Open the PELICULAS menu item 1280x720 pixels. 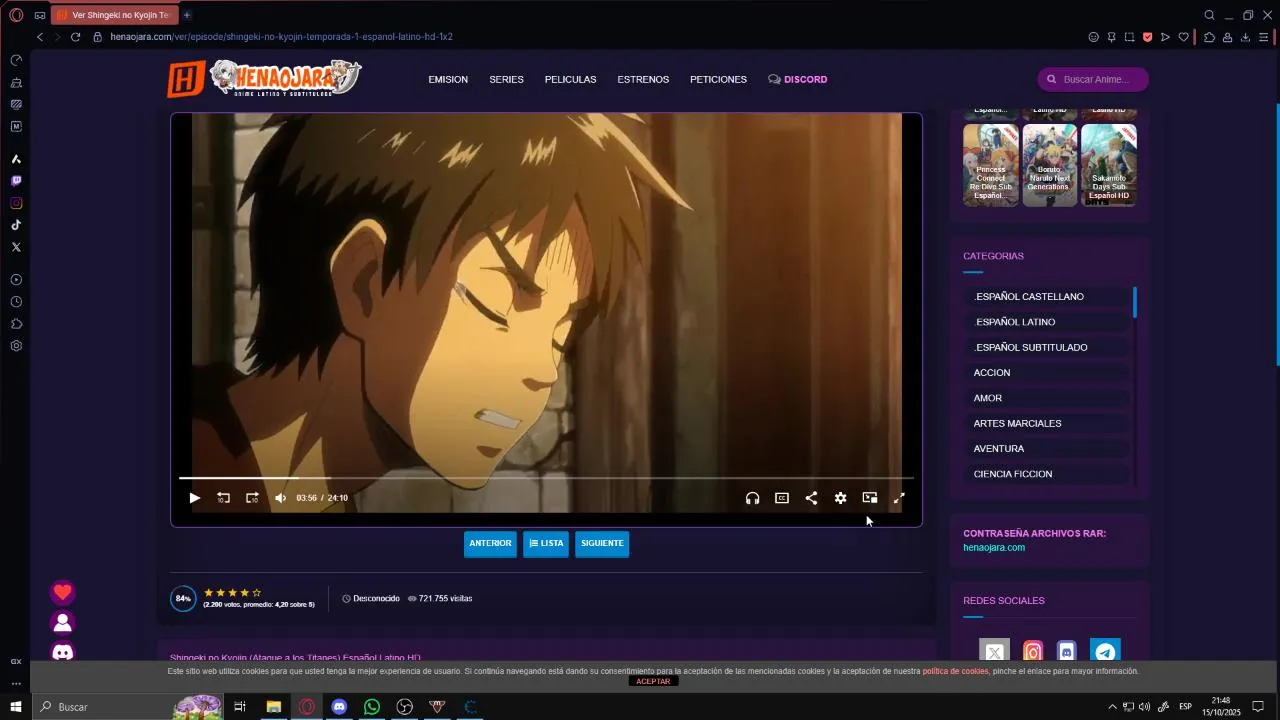pyautogui.click(x=570, y=79)
